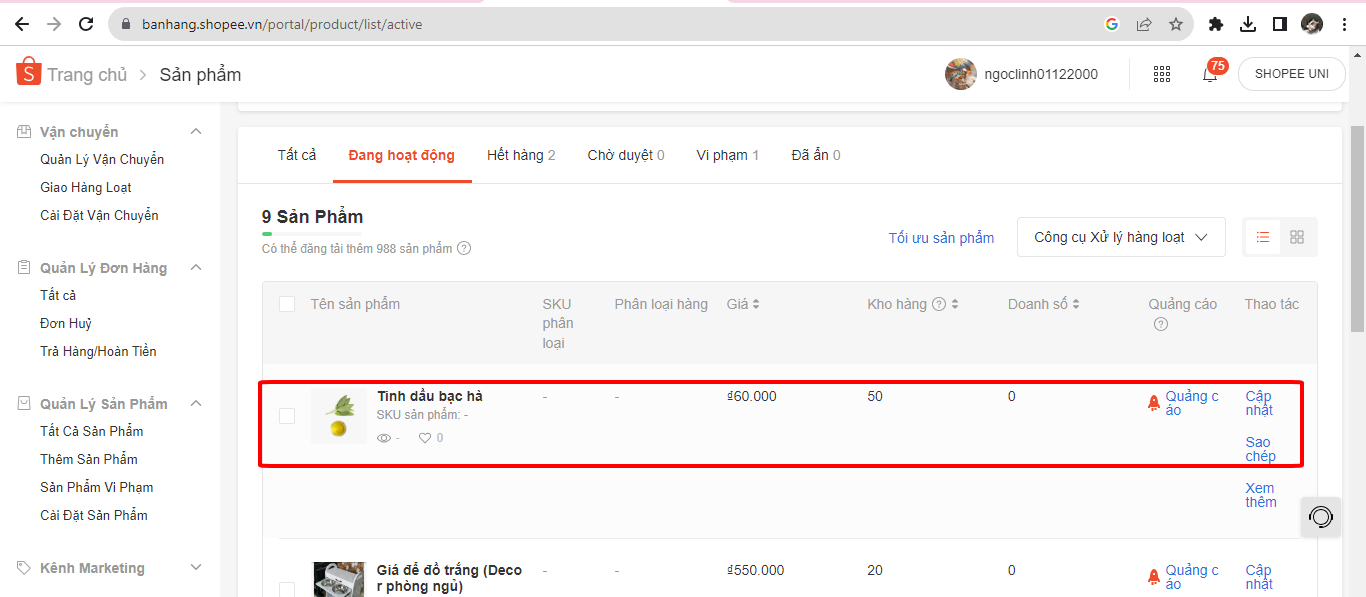Check the Tinh dầu bạc hà row
The image size is (1366, 597).
287,416
